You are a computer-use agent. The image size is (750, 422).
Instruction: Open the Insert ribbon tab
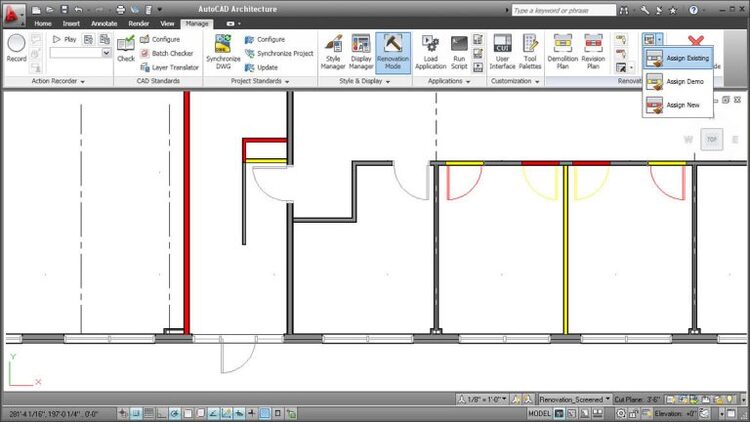pyautogui.click(x=71, y=23)
